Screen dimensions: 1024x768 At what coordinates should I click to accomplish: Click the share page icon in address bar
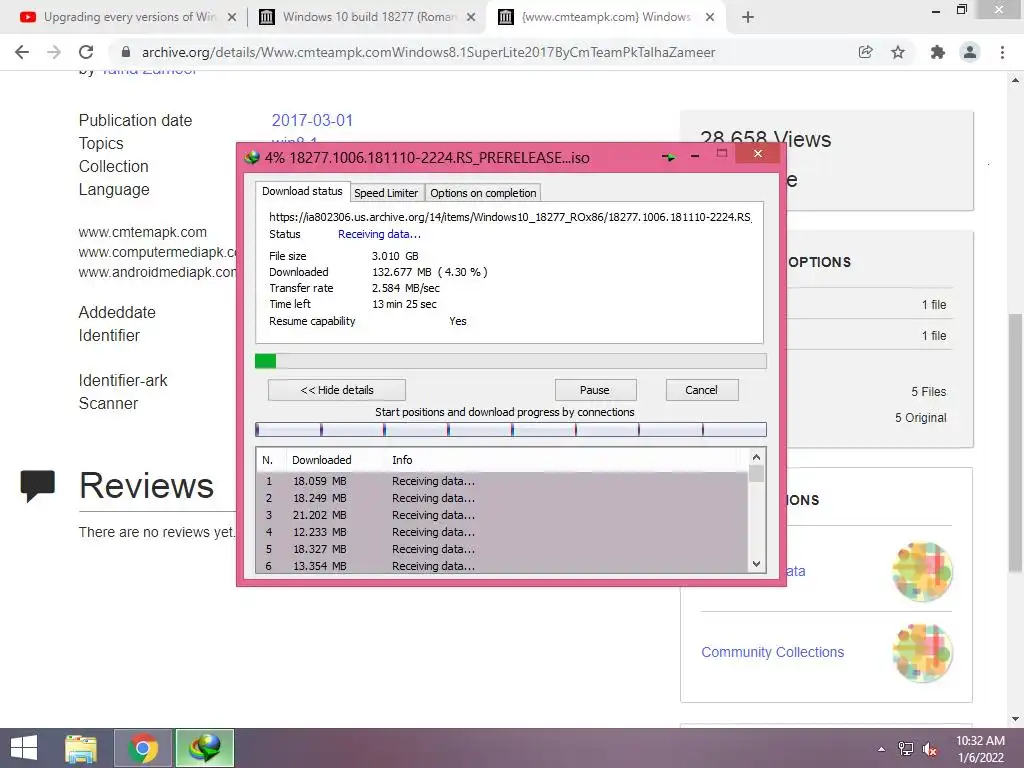tap(865, 52)
